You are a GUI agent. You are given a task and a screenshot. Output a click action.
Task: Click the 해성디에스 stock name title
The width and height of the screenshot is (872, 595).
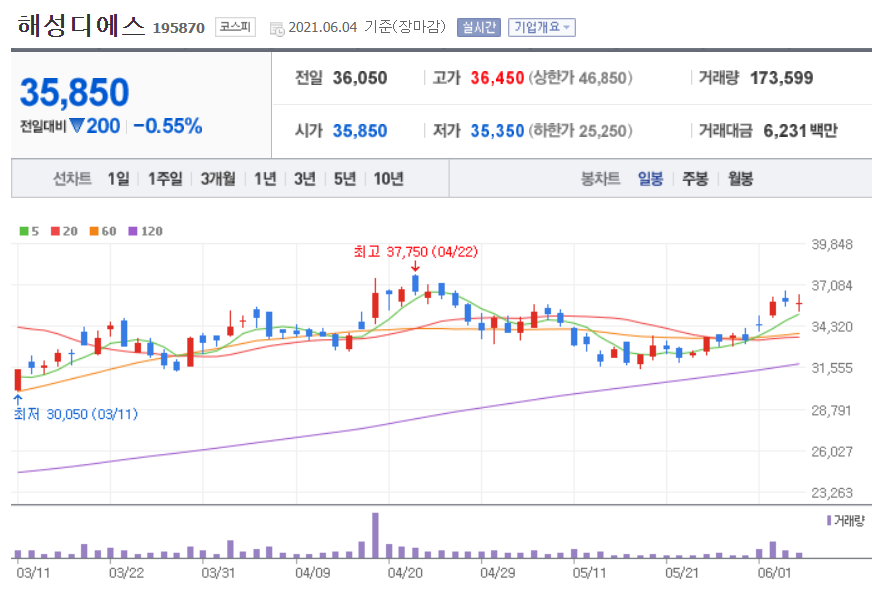(81, 26)
